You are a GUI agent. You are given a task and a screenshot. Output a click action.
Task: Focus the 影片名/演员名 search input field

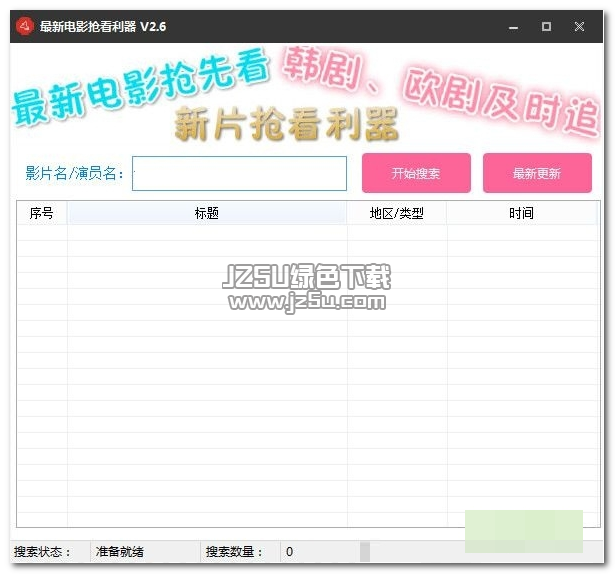(239, 173)
